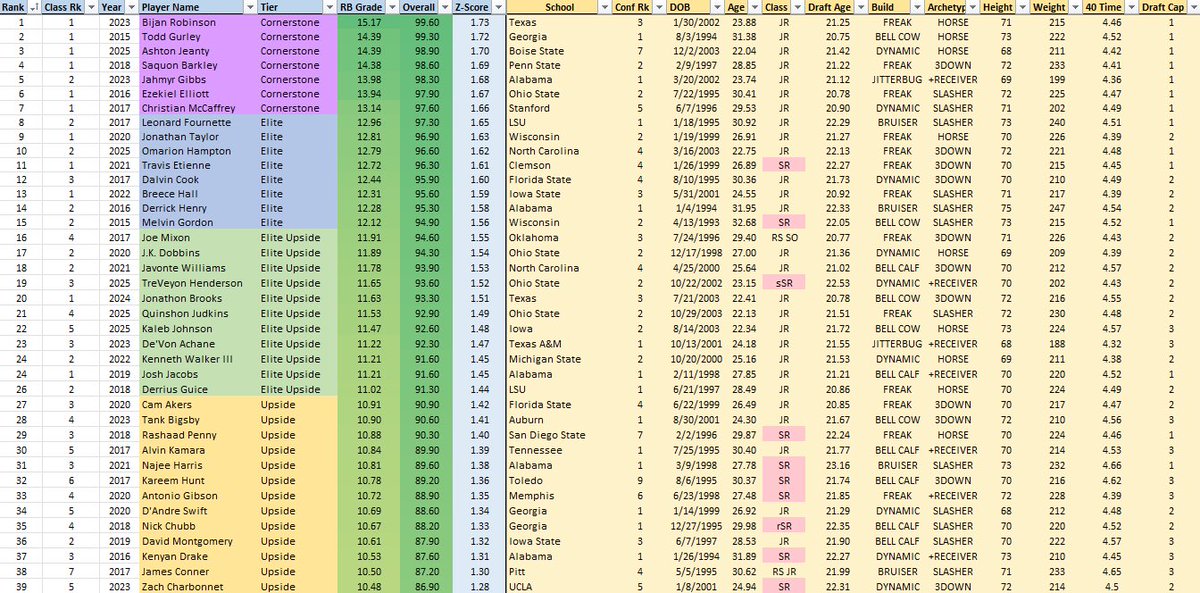
Task: Select the JITTERBUG build cell in Jahmyr Gibbs row
Action: (x=897, y=80)
